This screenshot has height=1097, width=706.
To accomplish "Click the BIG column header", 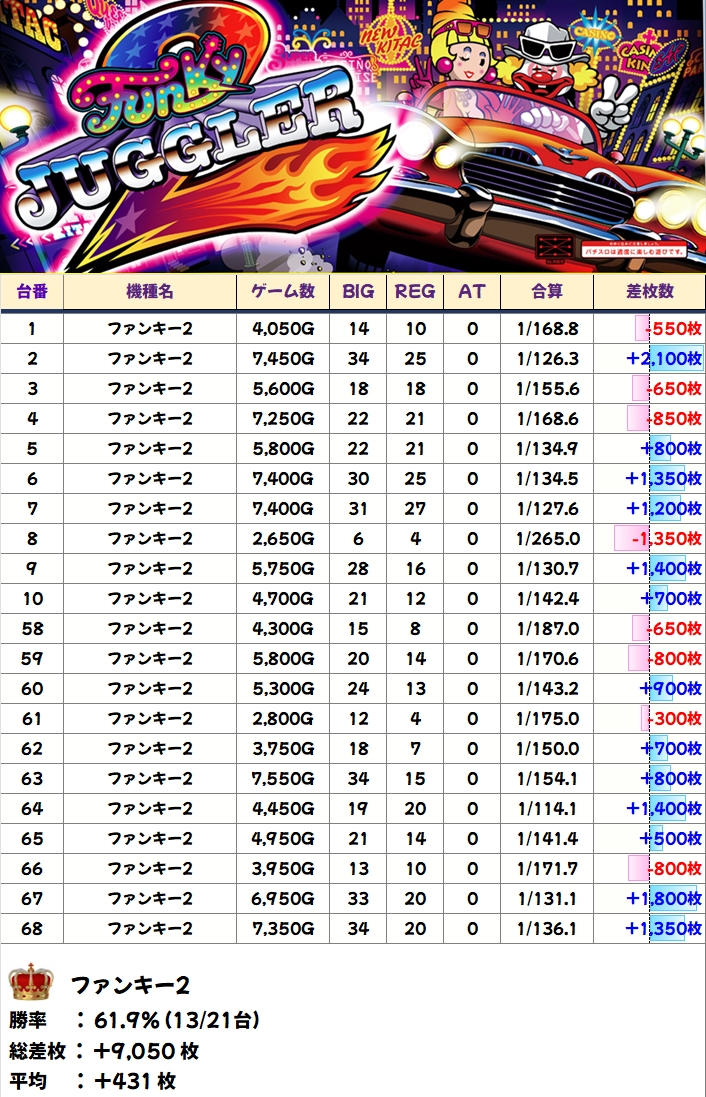I will (x=357, y=291).
